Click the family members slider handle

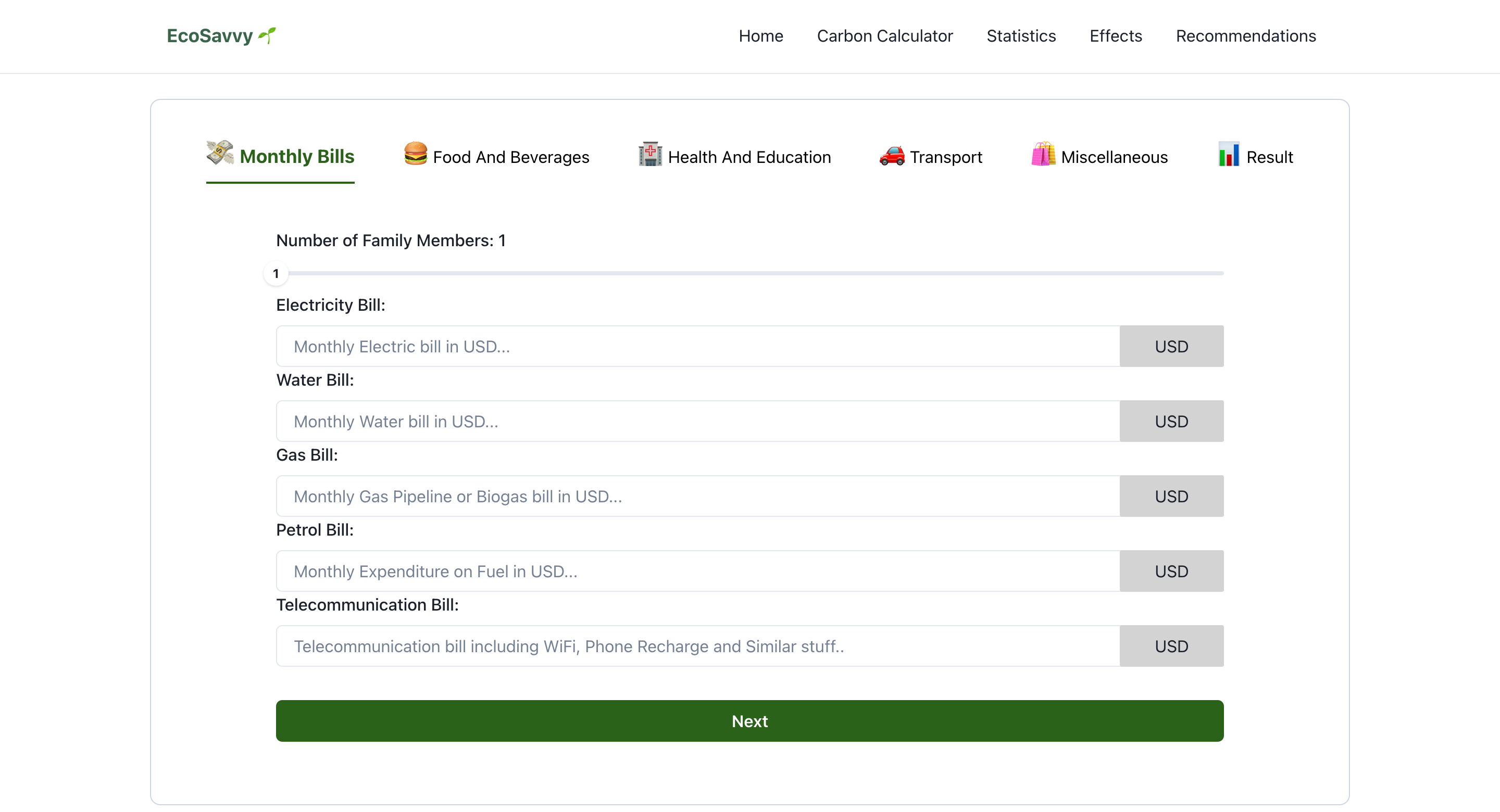tap(276, 274)
